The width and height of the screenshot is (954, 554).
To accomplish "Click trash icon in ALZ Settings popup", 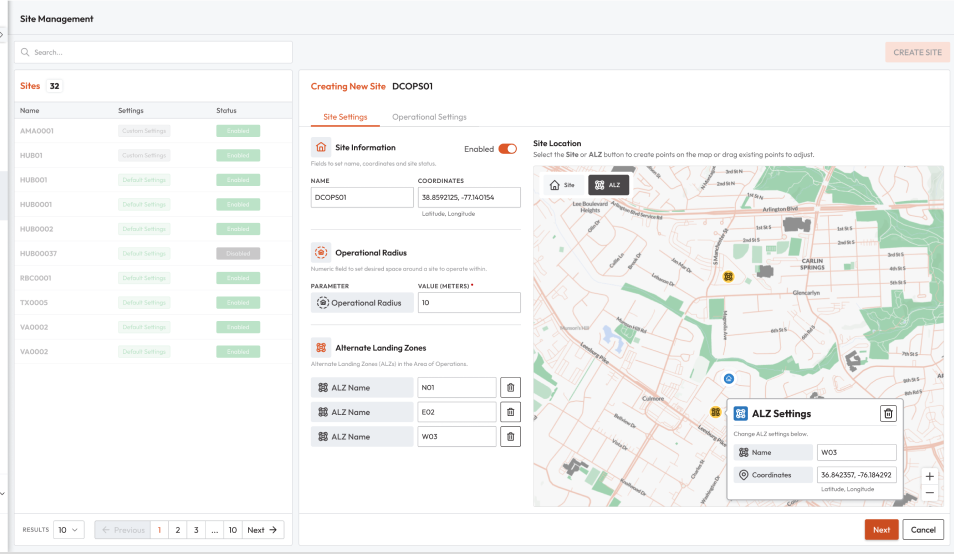I will (x=888, y=413).
